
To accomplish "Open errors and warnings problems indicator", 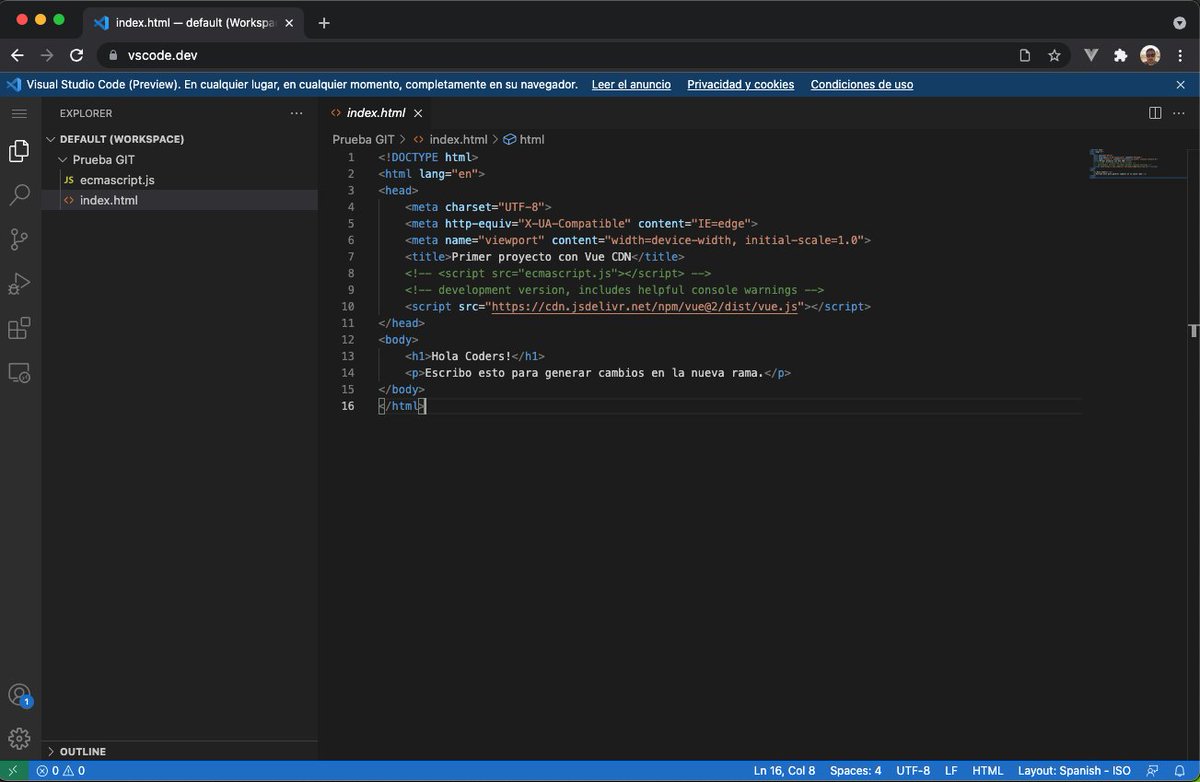I will (x=60, y=771).
